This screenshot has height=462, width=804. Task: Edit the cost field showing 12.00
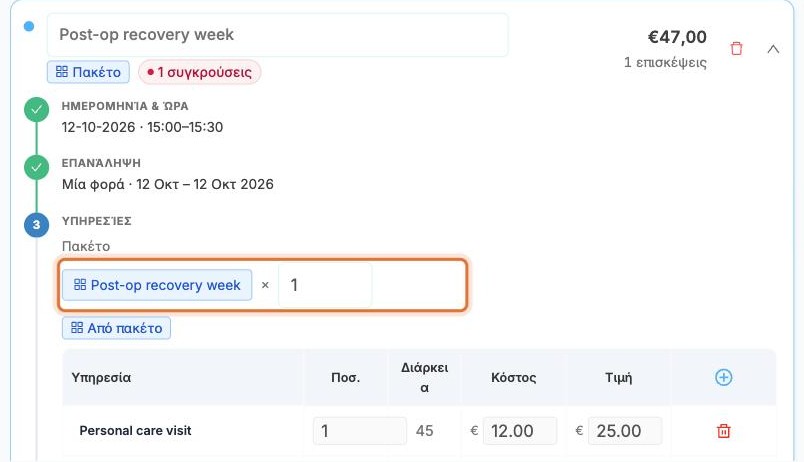(519, 431)
